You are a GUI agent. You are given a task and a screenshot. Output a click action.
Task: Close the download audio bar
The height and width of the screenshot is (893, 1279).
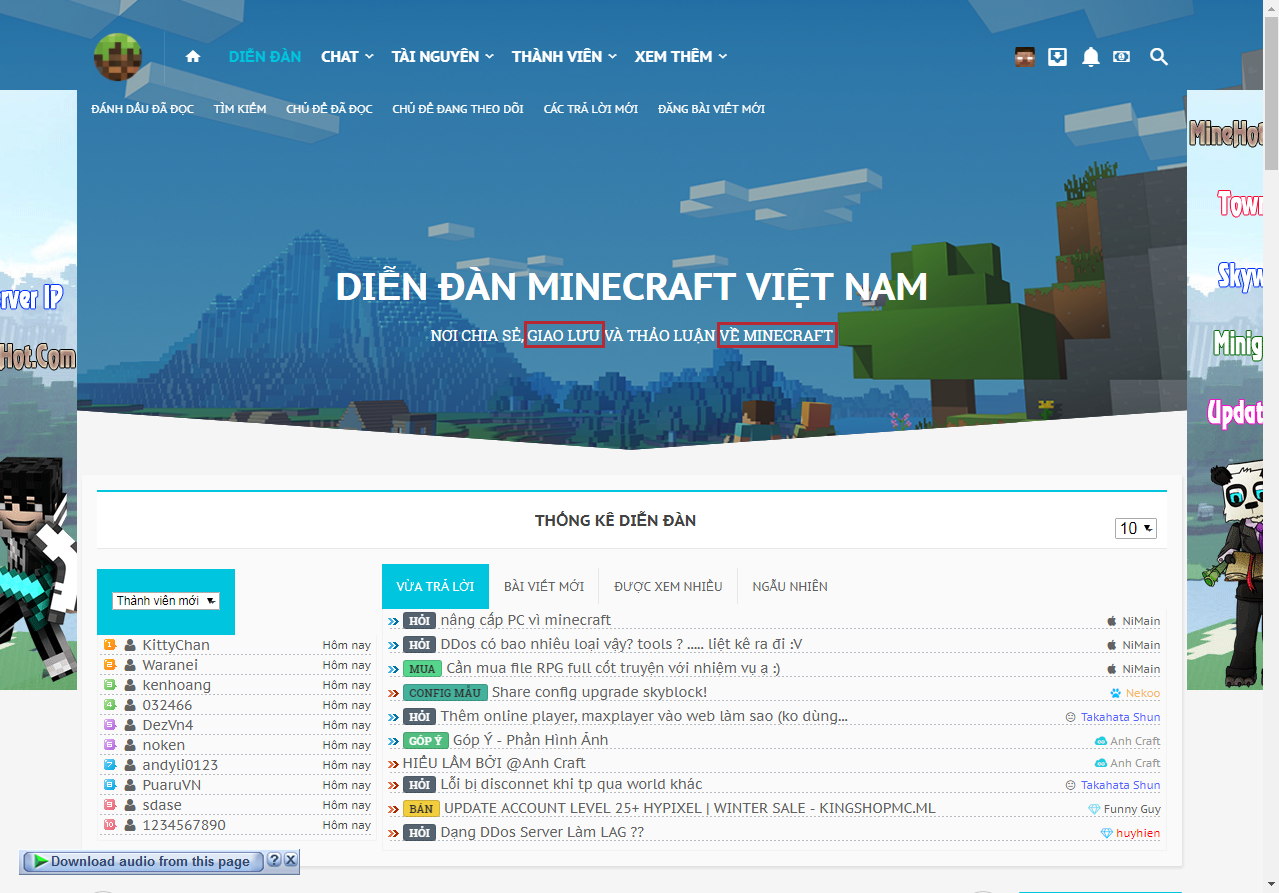290,860
